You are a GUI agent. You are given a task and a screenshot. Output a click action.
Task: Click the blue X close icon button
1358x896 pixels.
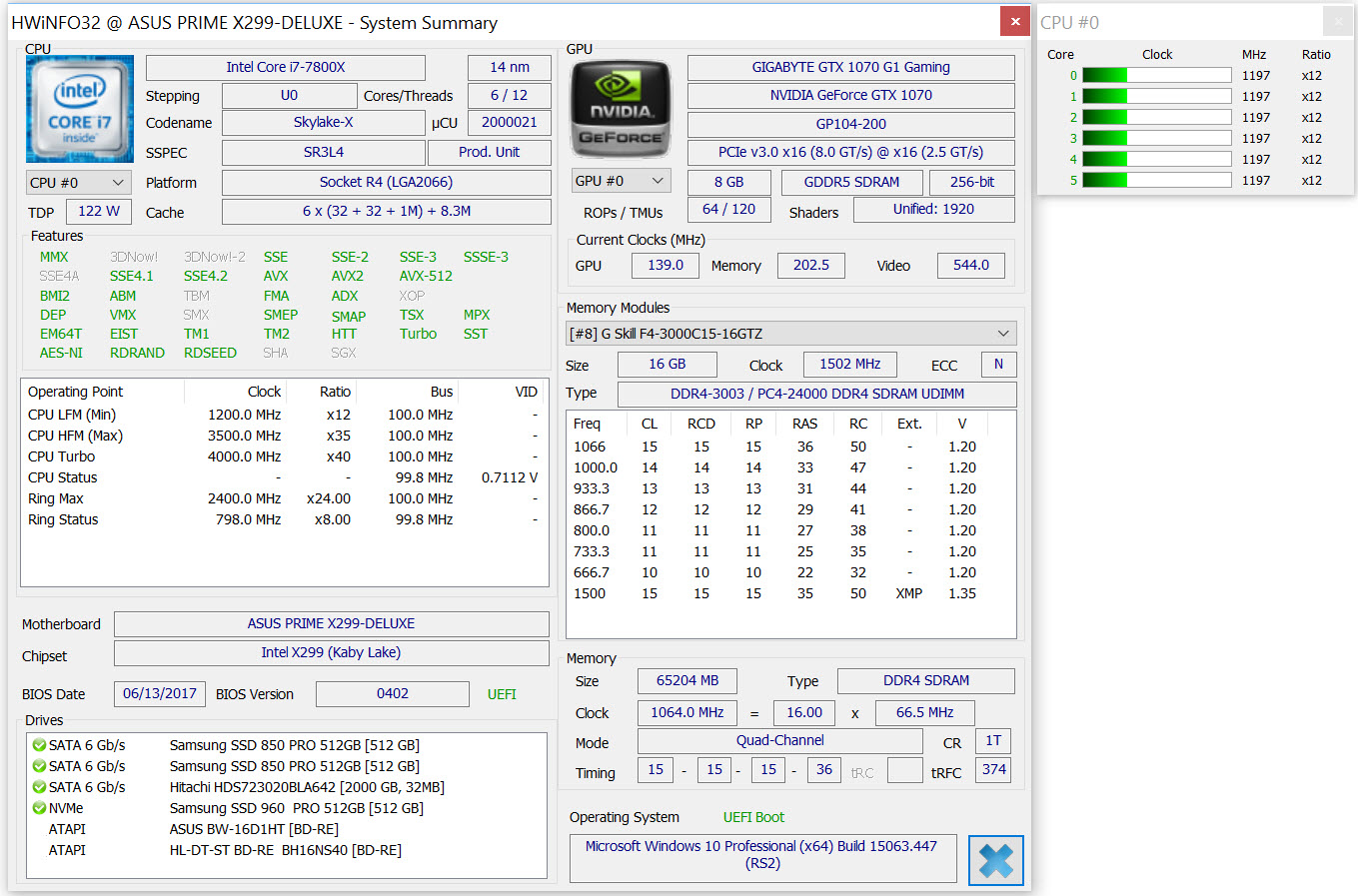(x=996, y=860)
